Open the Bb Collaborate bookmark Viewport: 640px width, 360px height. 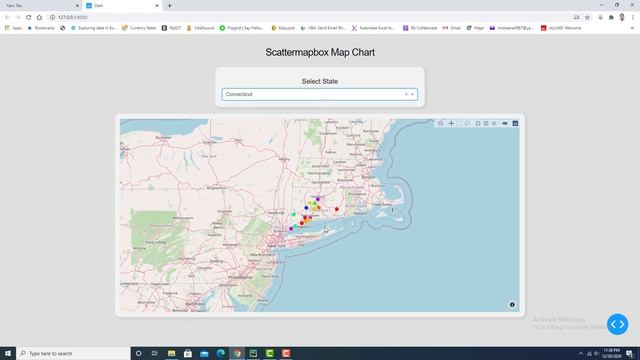(420, 28)
